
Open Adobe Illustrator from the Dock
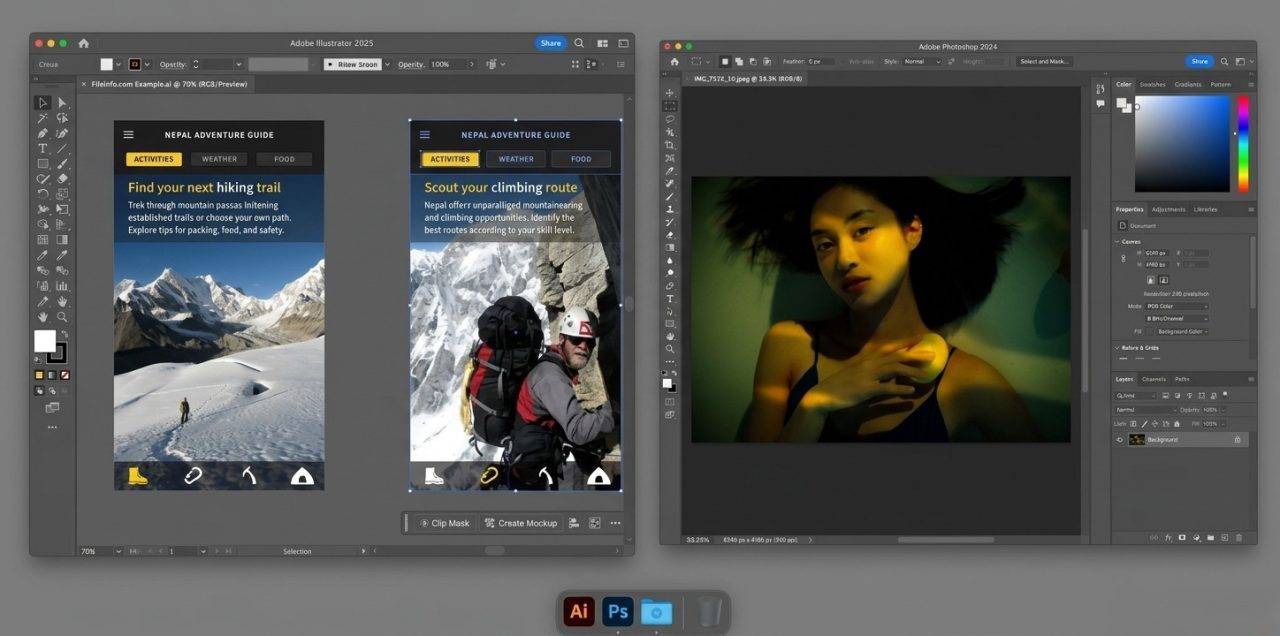tap(579, 611)
